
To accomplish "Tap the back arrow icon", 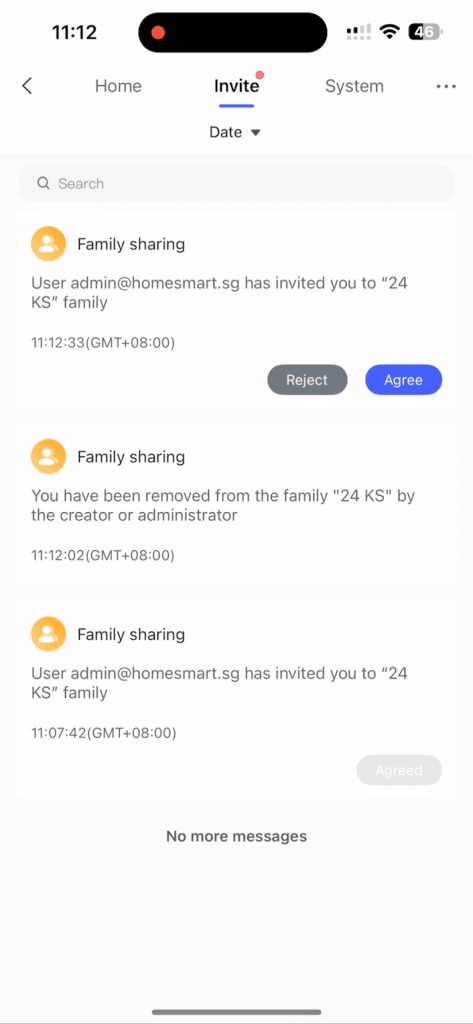I will tap(27, 86).
